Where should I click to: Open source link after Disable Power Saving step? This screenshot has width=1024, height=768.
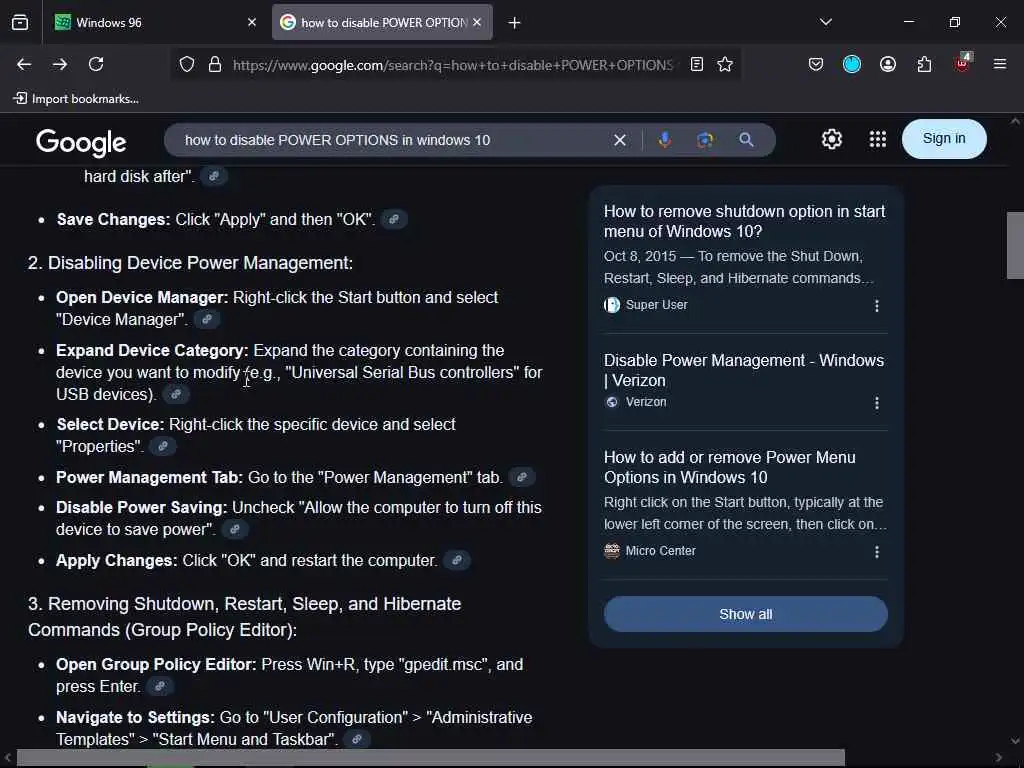(x=234, y=529)
